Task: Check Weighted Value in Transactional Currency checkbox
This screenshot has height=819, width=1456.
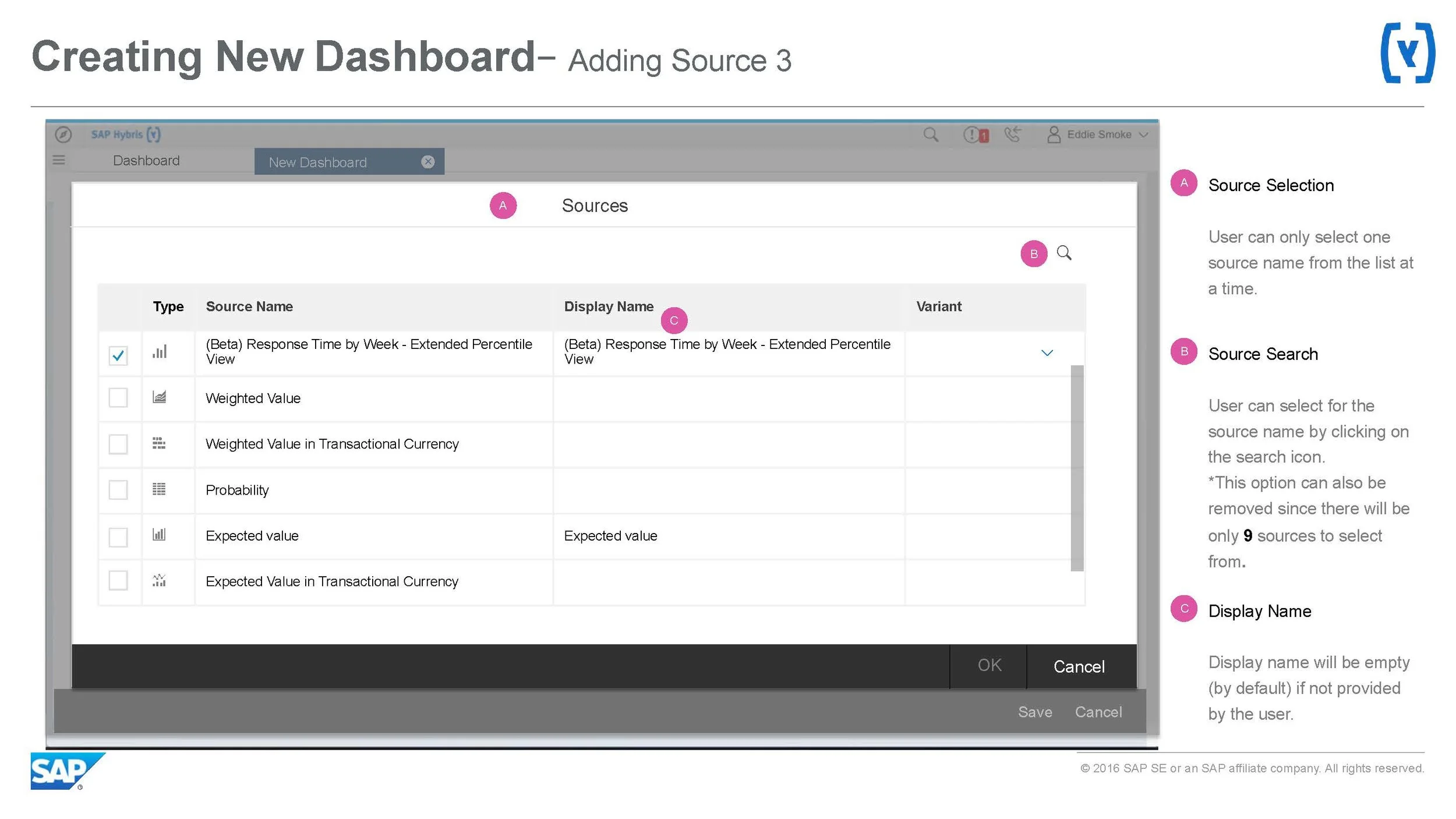Action: (118, 444)
